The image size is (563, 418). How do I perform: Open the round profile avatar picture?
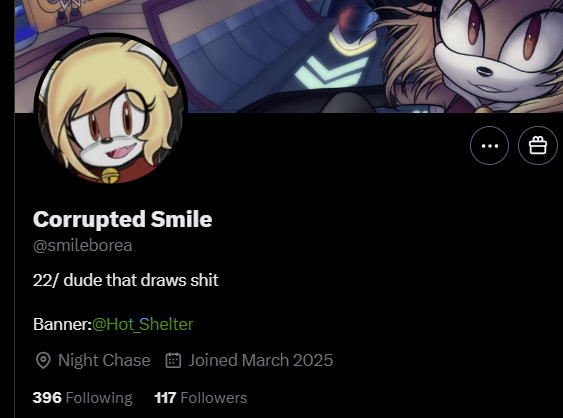click(111, 108)
